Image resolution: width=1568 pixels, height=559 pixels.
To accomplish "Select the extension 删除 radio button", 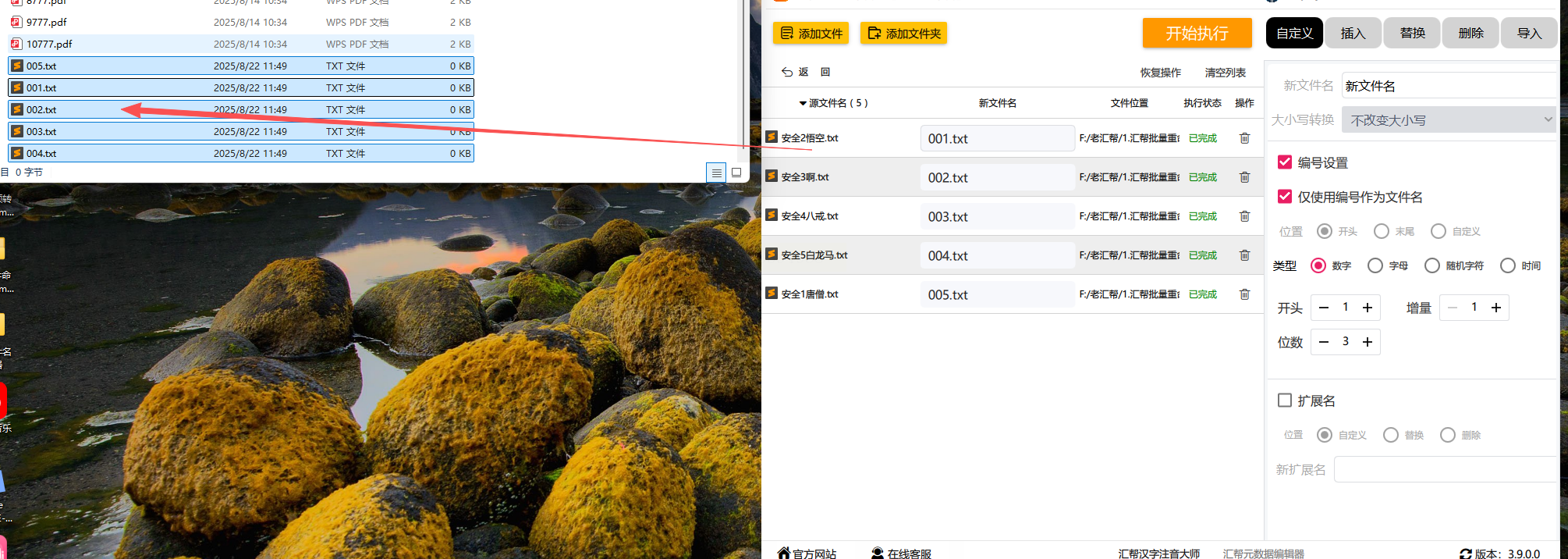I will pyautogui.click(x=1448, y=435).
